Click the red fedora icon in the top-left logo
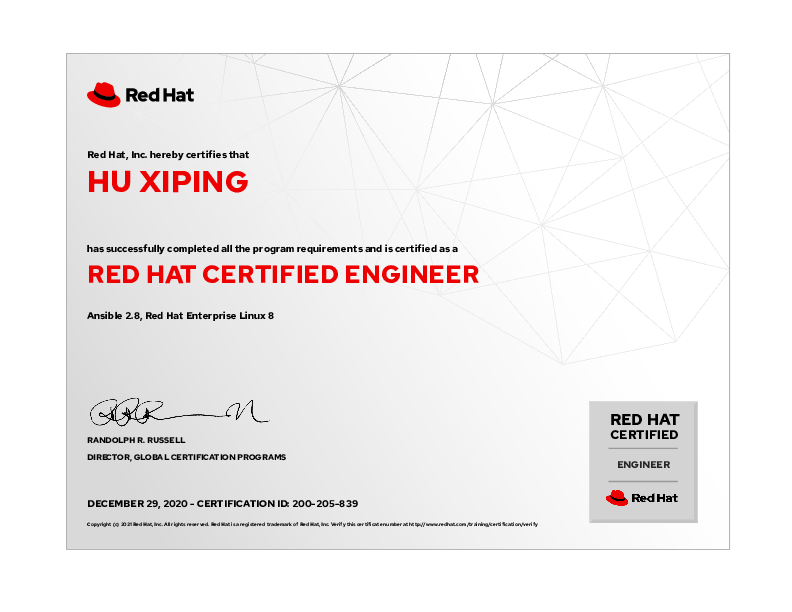Viewport: 792px width, 612px height. pos(103,95)
